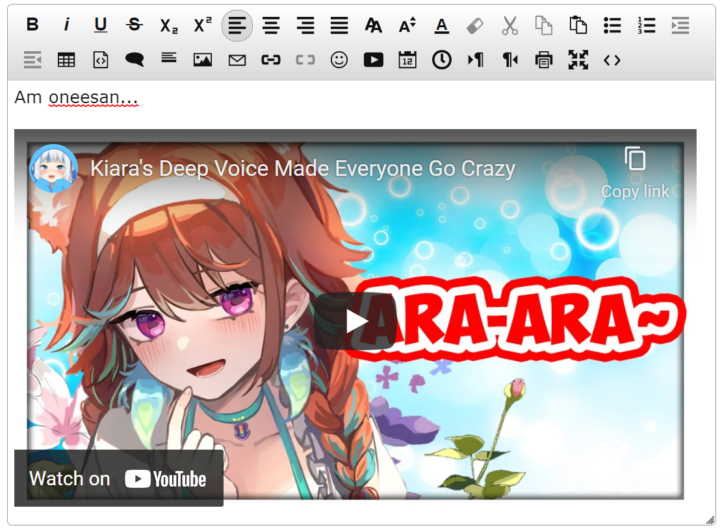The image size is (720, 532).
Task: Center align the text
Action: click(271, 25)
